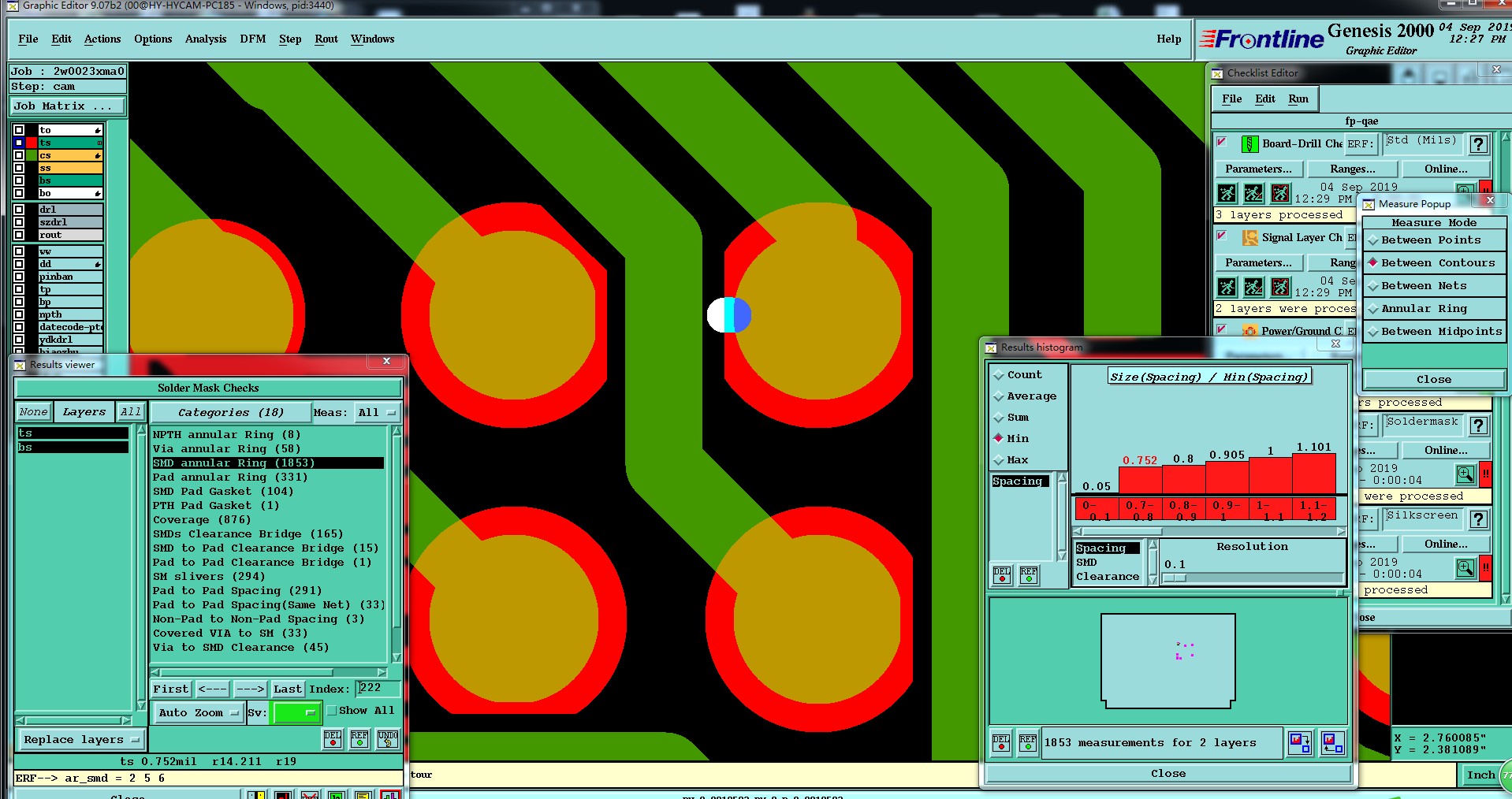
Task: Click first run icon under Board-Drill Checks
Action: tap(1227, 193)
